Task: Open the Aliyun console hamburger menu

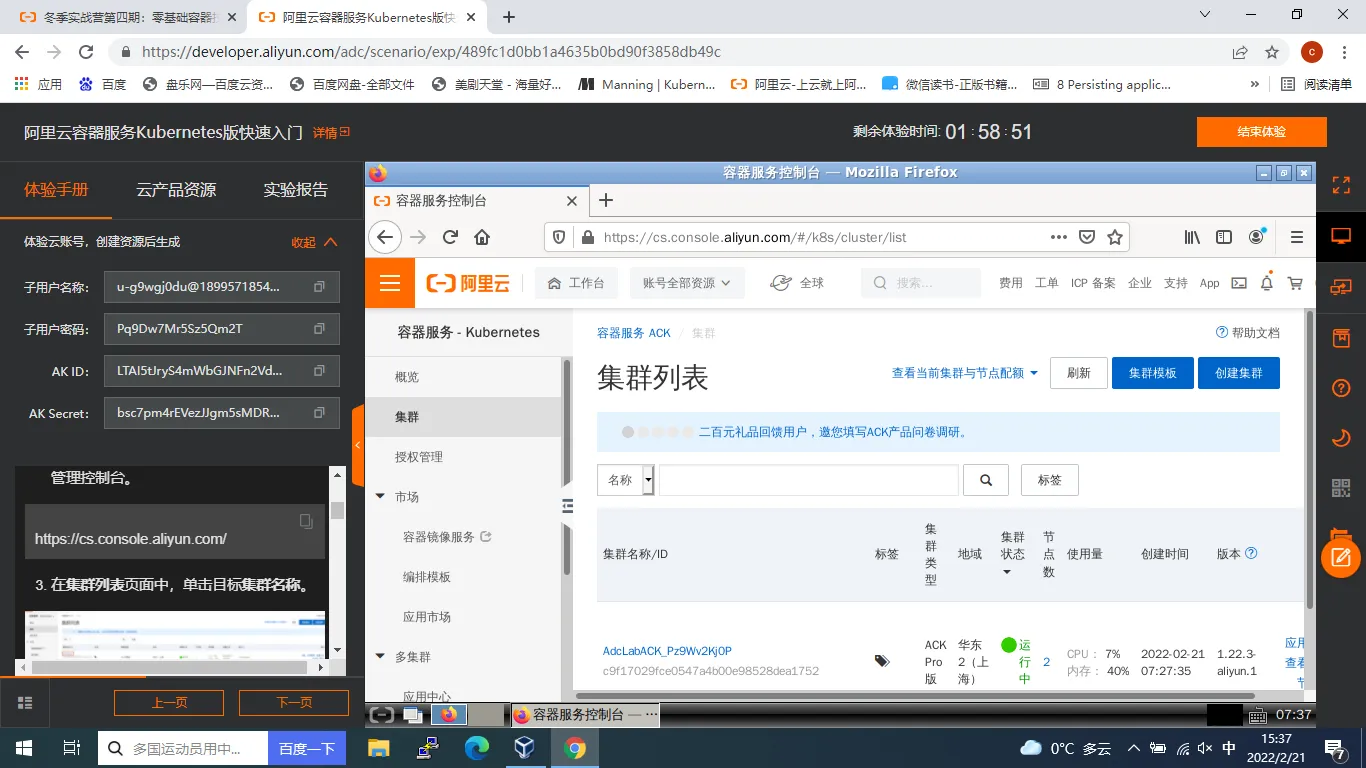Action: click(389, 283)
